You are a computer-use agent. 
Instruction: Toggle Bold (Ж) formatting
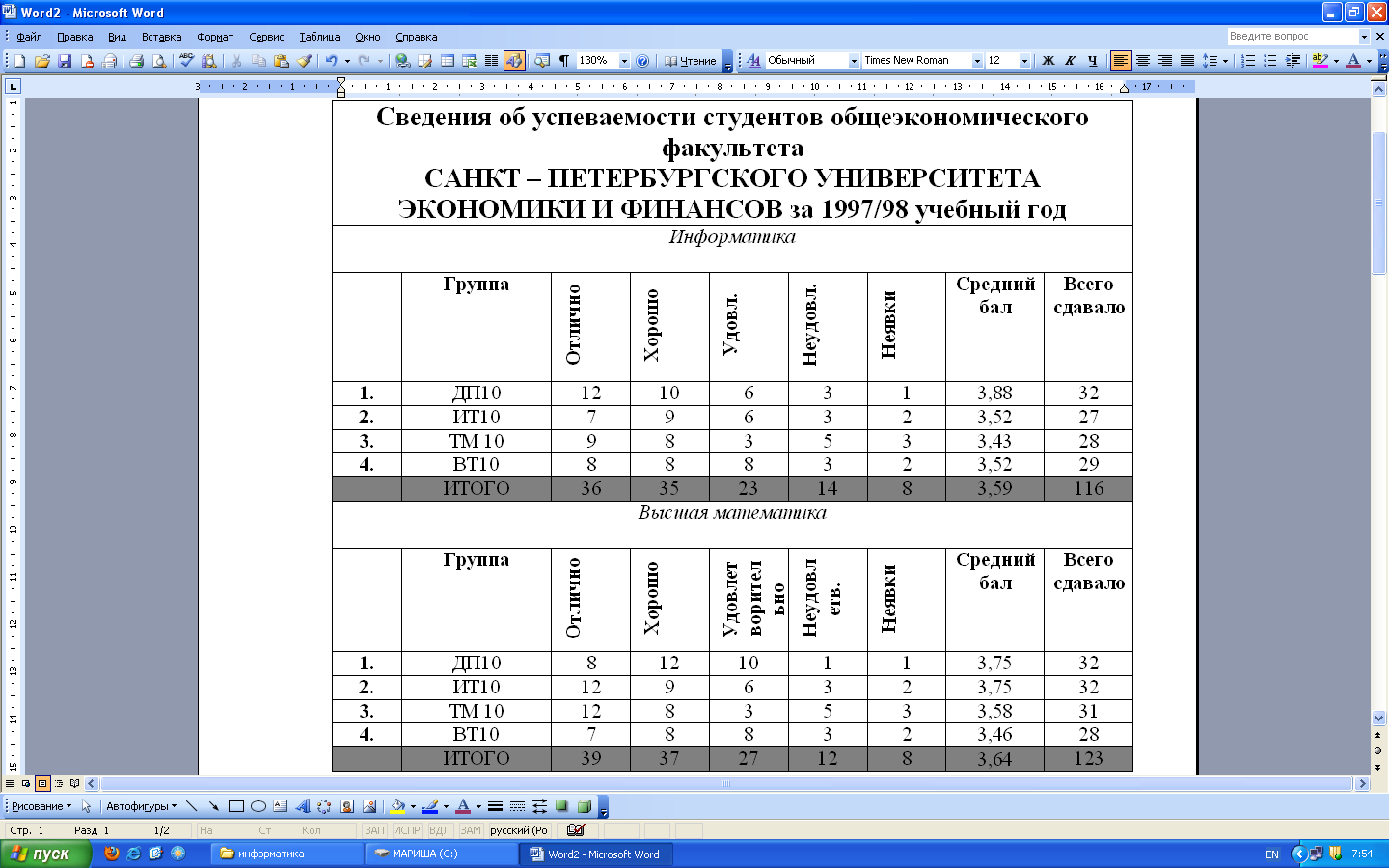(x=1049, y=61)
